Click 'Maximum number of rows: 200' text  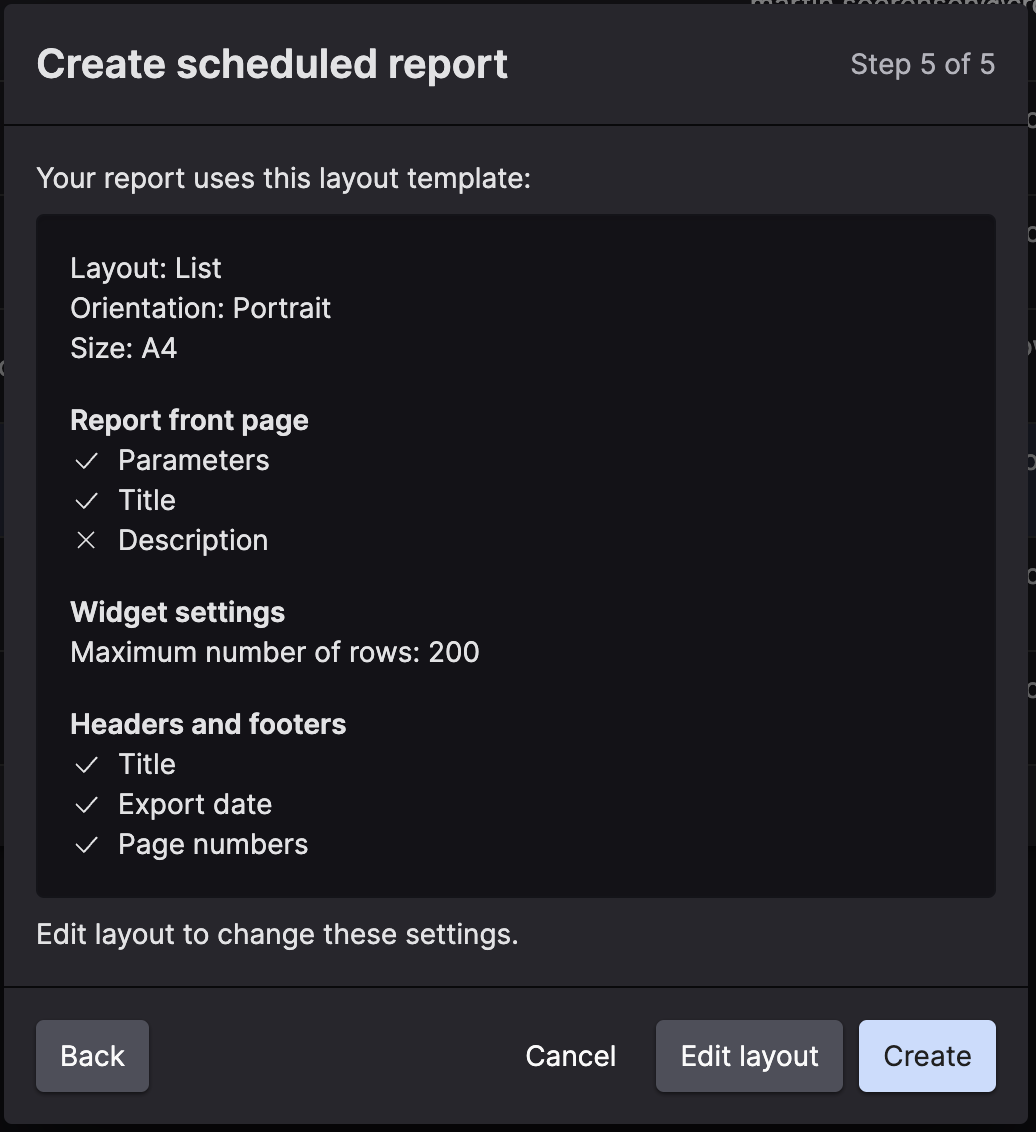(275, 652)
